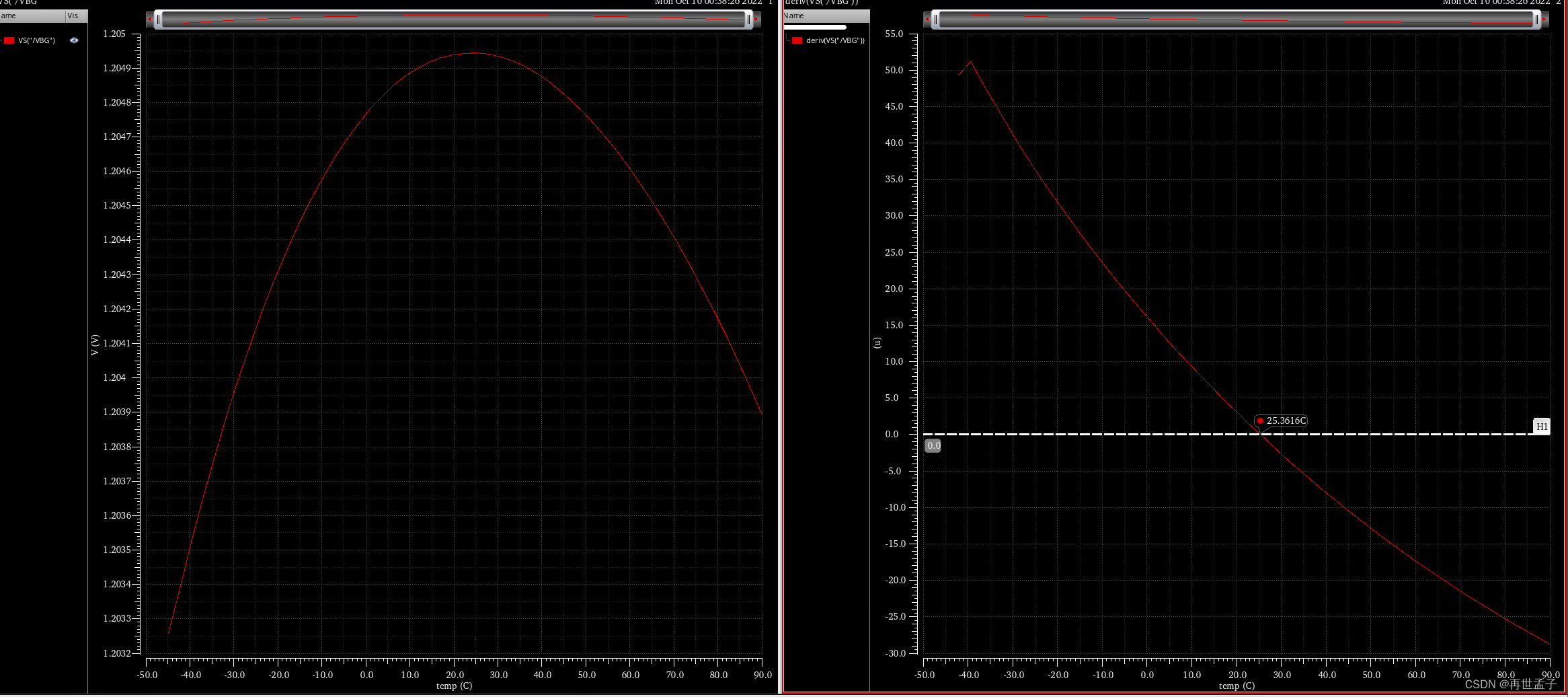Click the 55.0 y-axis tick in right plot
The height and width of the screenshot is (697, 1568).
coord(894,34)
